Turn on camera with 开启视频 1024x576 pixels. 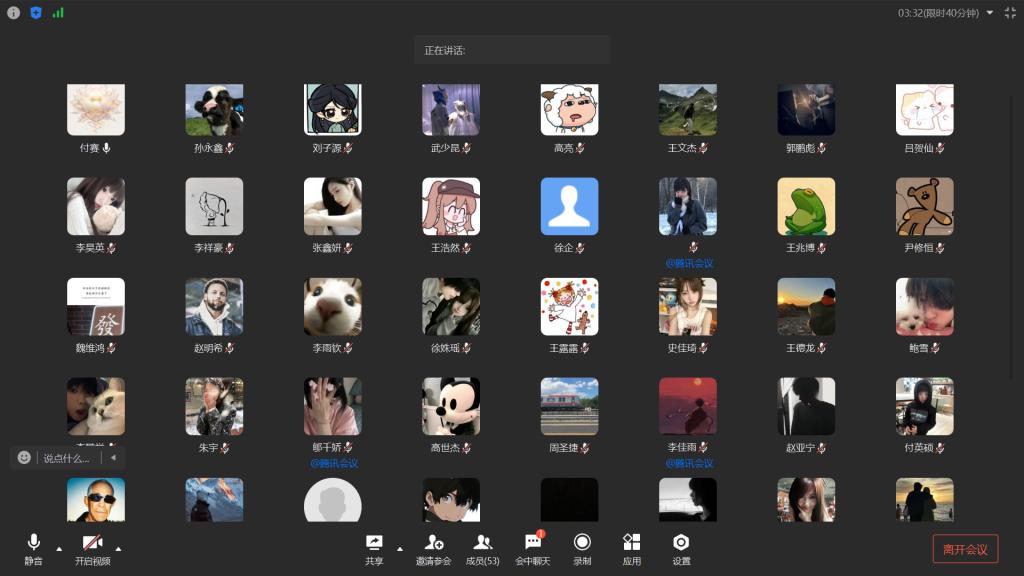click(x=92, y=548)
